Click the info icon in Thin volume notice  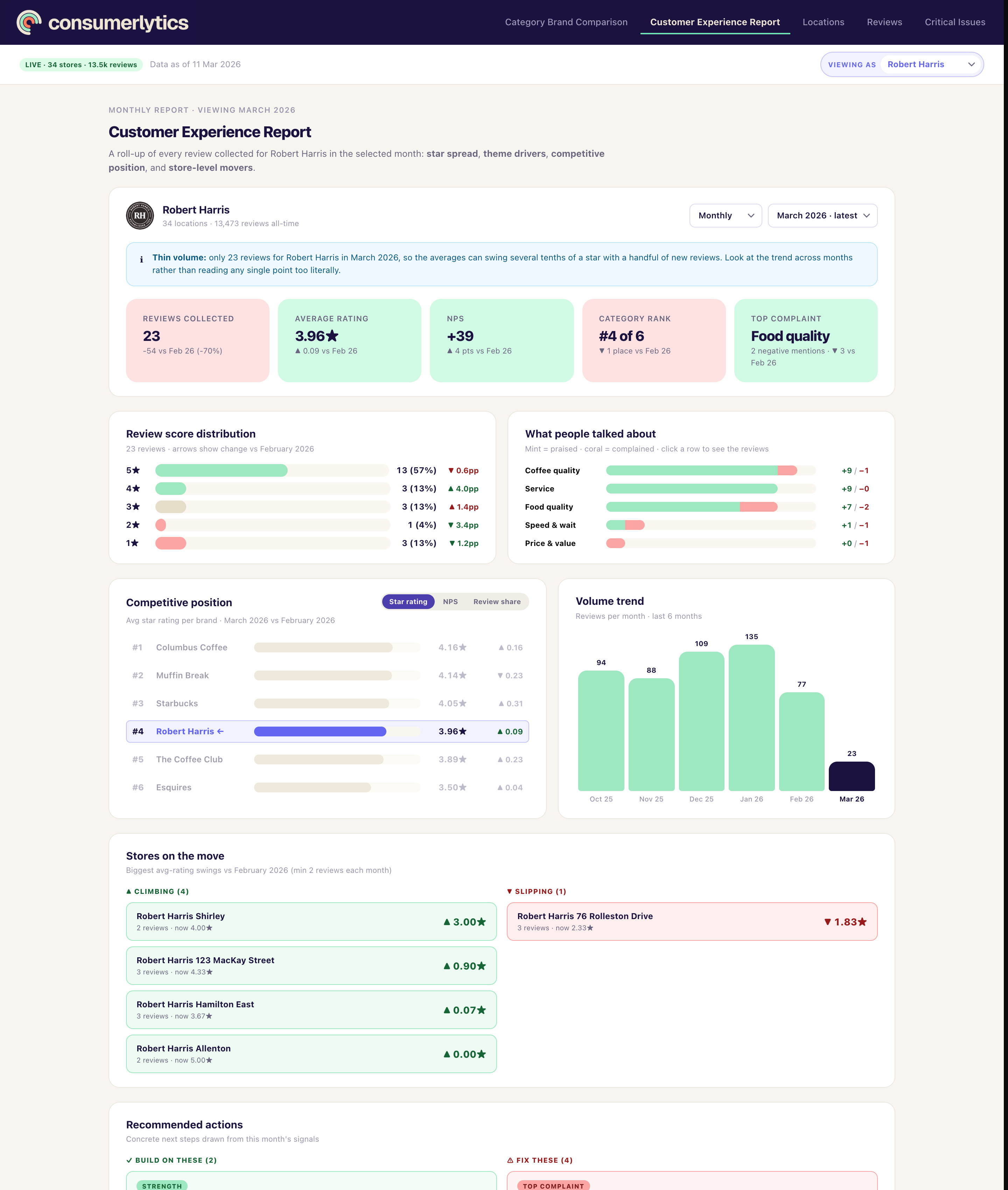(141, 259)
